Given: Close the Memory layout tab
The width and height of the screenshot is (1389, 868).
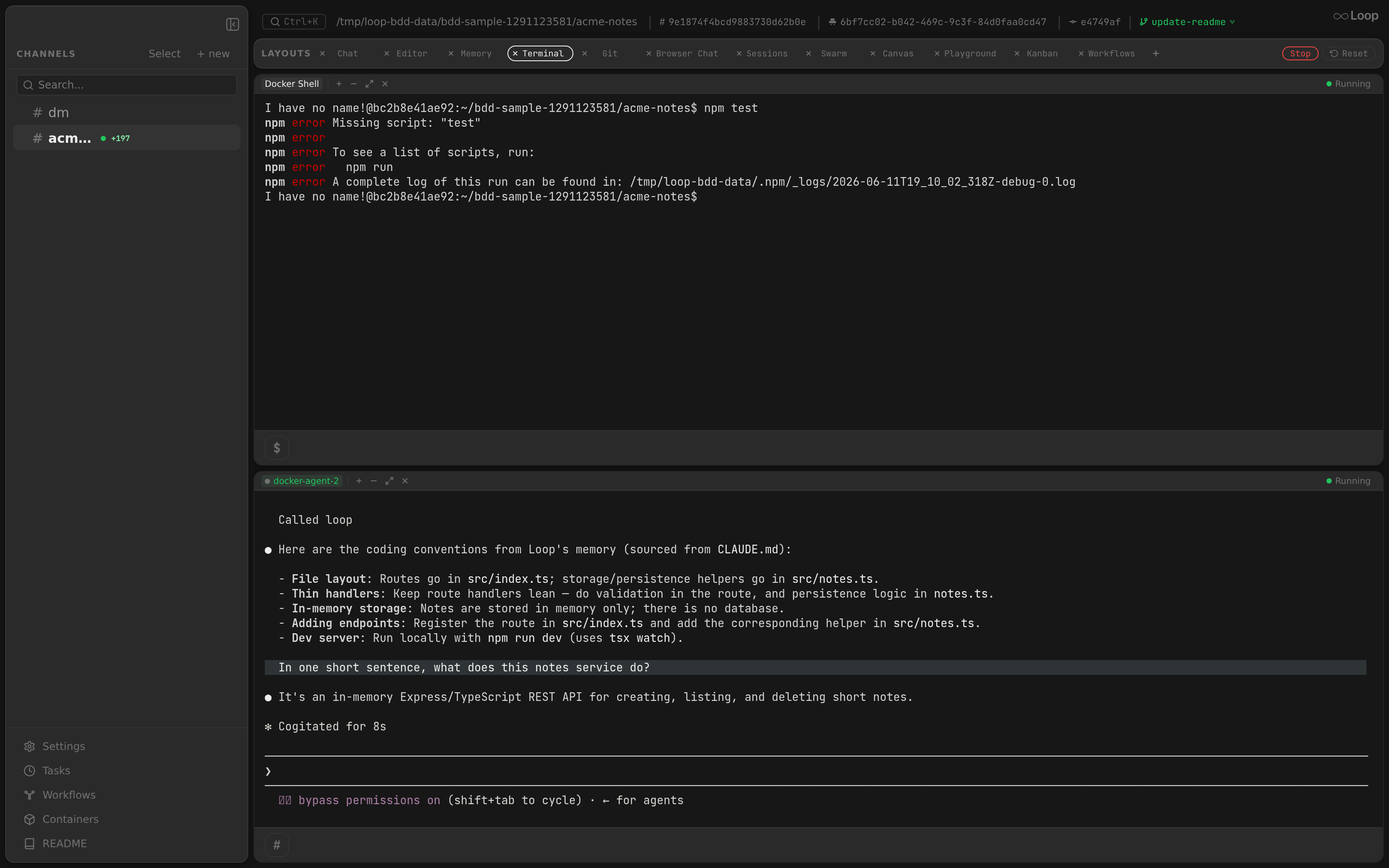Looking at the screenshot, I should pyautogui.click(x=451, y=53).
